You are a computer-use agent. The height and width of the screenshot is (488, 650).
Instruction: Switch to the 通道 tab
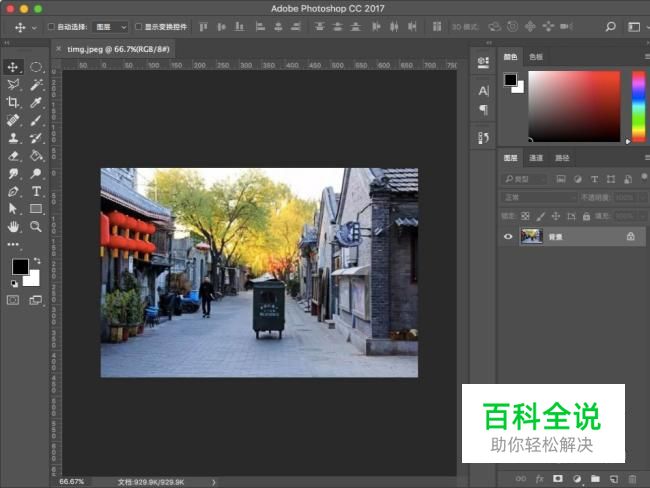pos(537,158)
